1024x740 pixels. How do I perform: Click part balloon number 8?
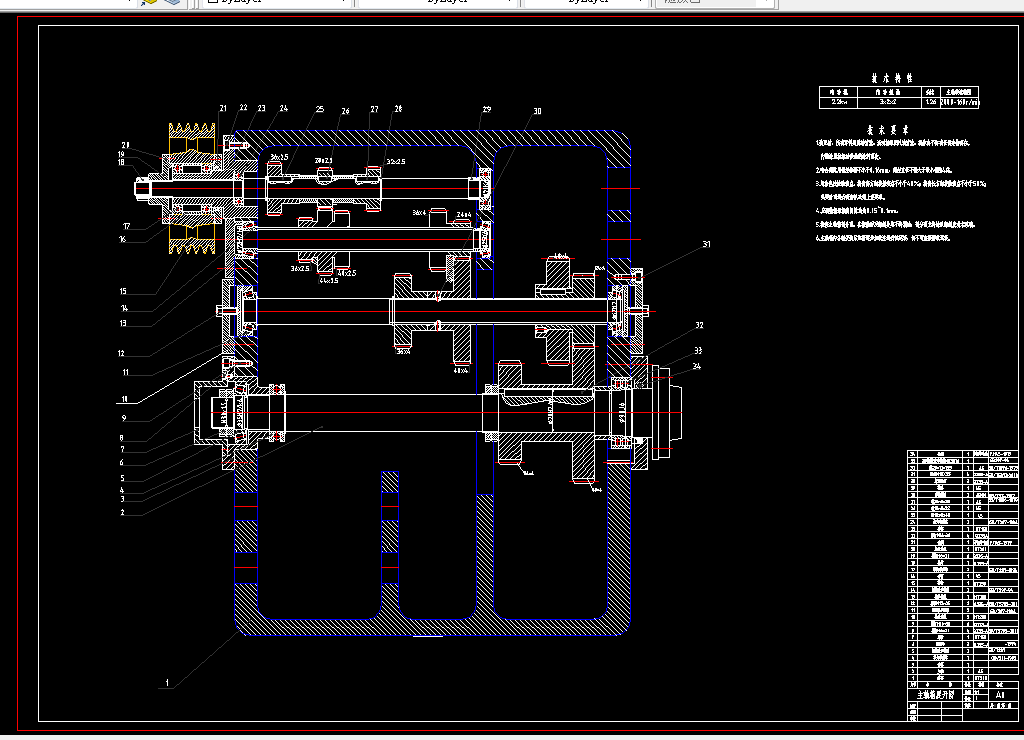tap(121, 438)
